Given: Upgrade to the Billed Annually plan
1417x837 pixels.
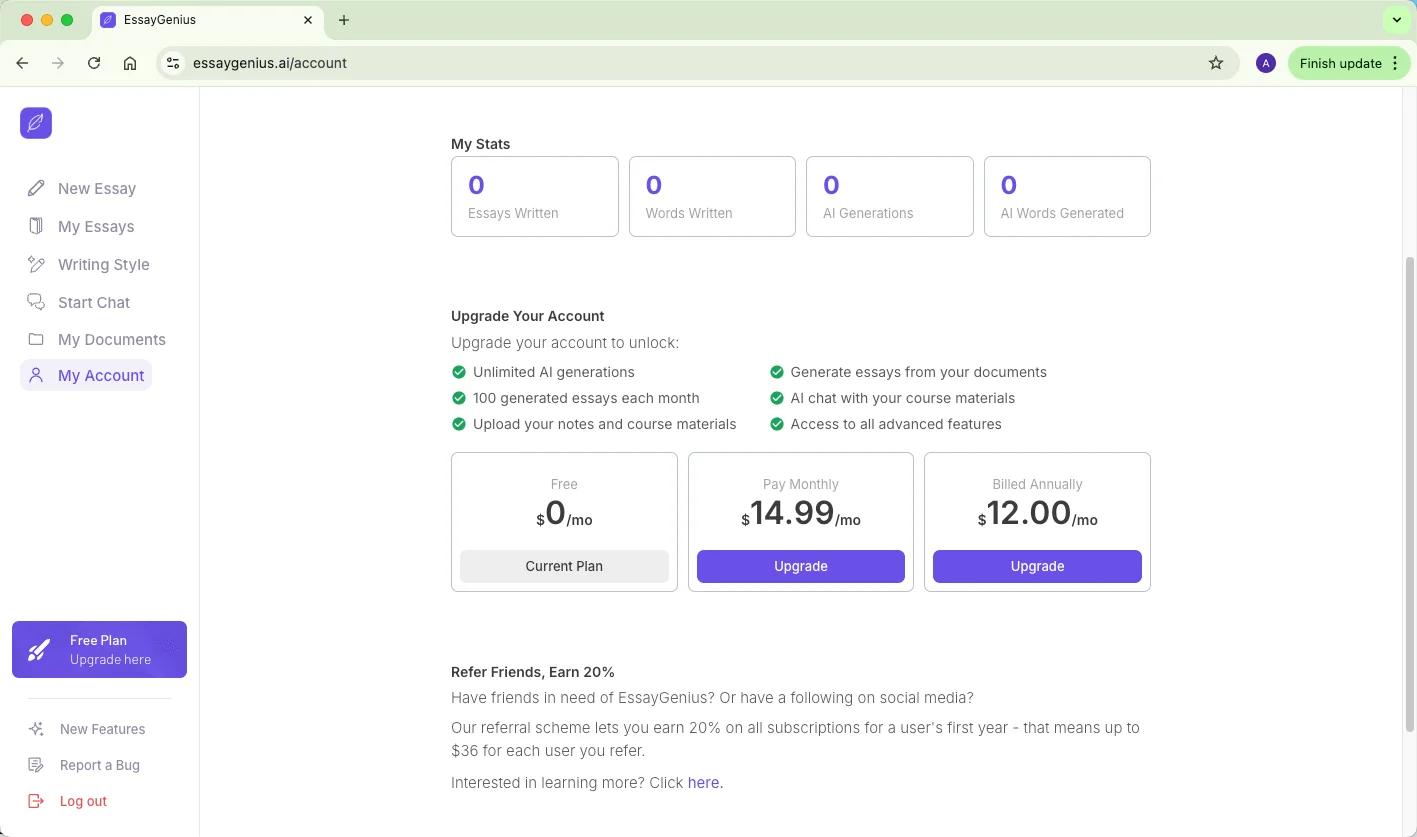Looking at the screenshot, I should pyautogui.click(x=1037, y=566).
